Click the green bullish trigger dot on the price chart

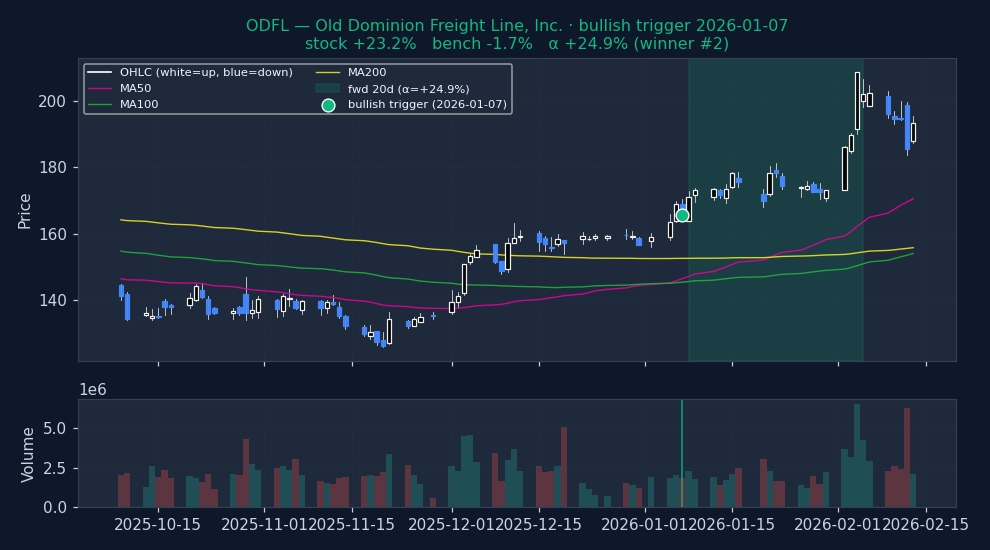point(682,215)
